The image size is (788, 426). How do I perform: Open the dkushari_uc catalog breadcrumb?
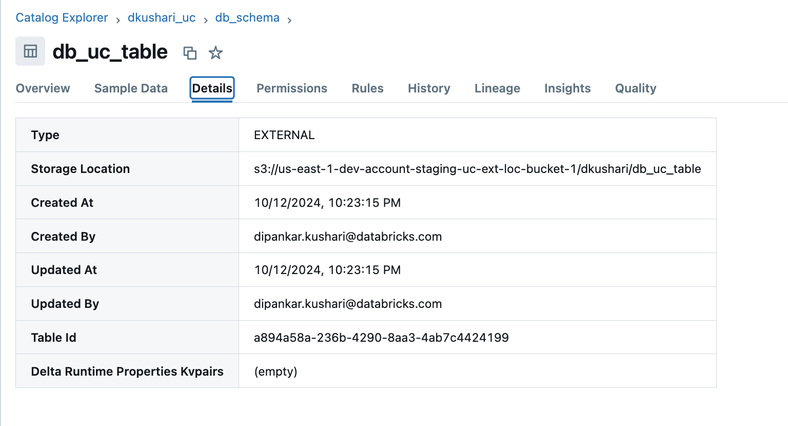(161, 18)
